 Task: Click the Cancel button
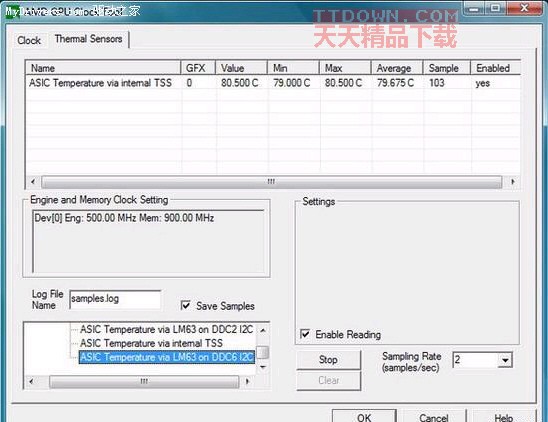(x=434, y=416)
